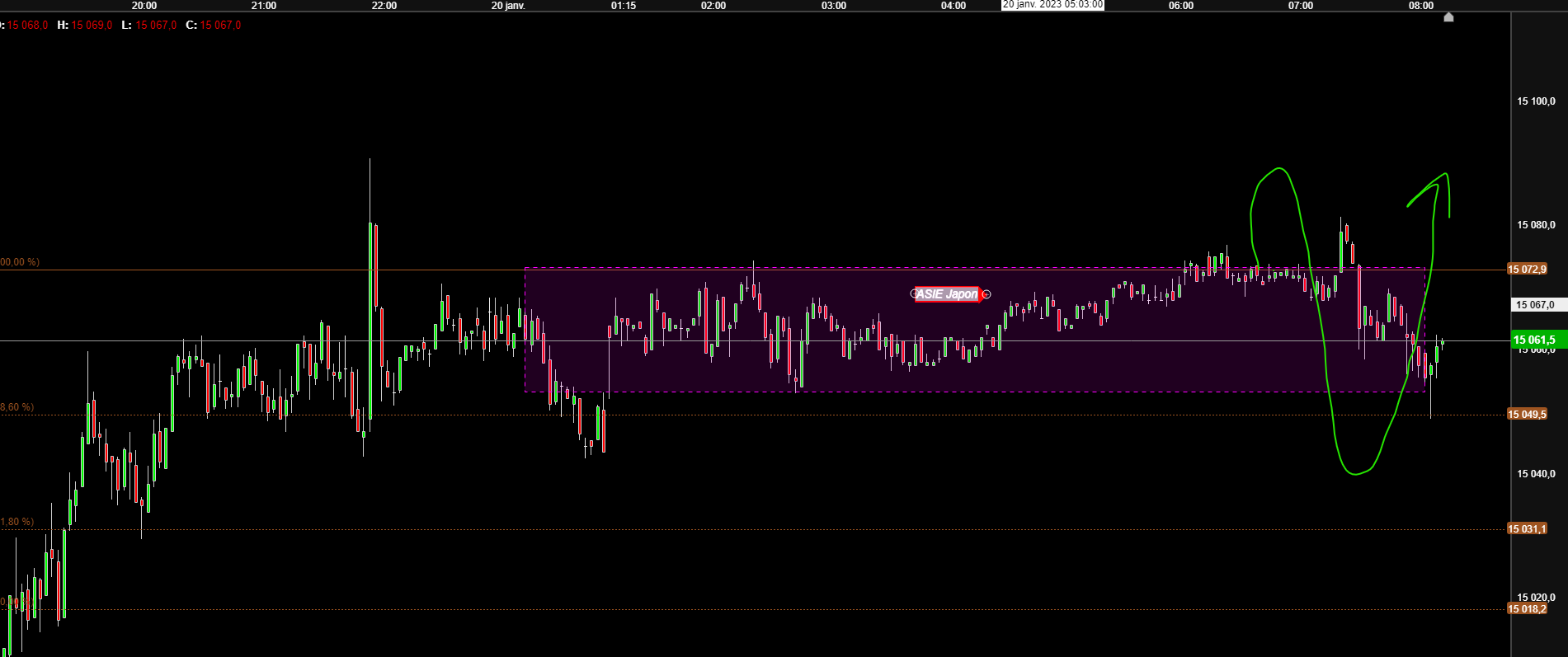
Task: Click the 06:00 time axis label
Action: 1181,6
